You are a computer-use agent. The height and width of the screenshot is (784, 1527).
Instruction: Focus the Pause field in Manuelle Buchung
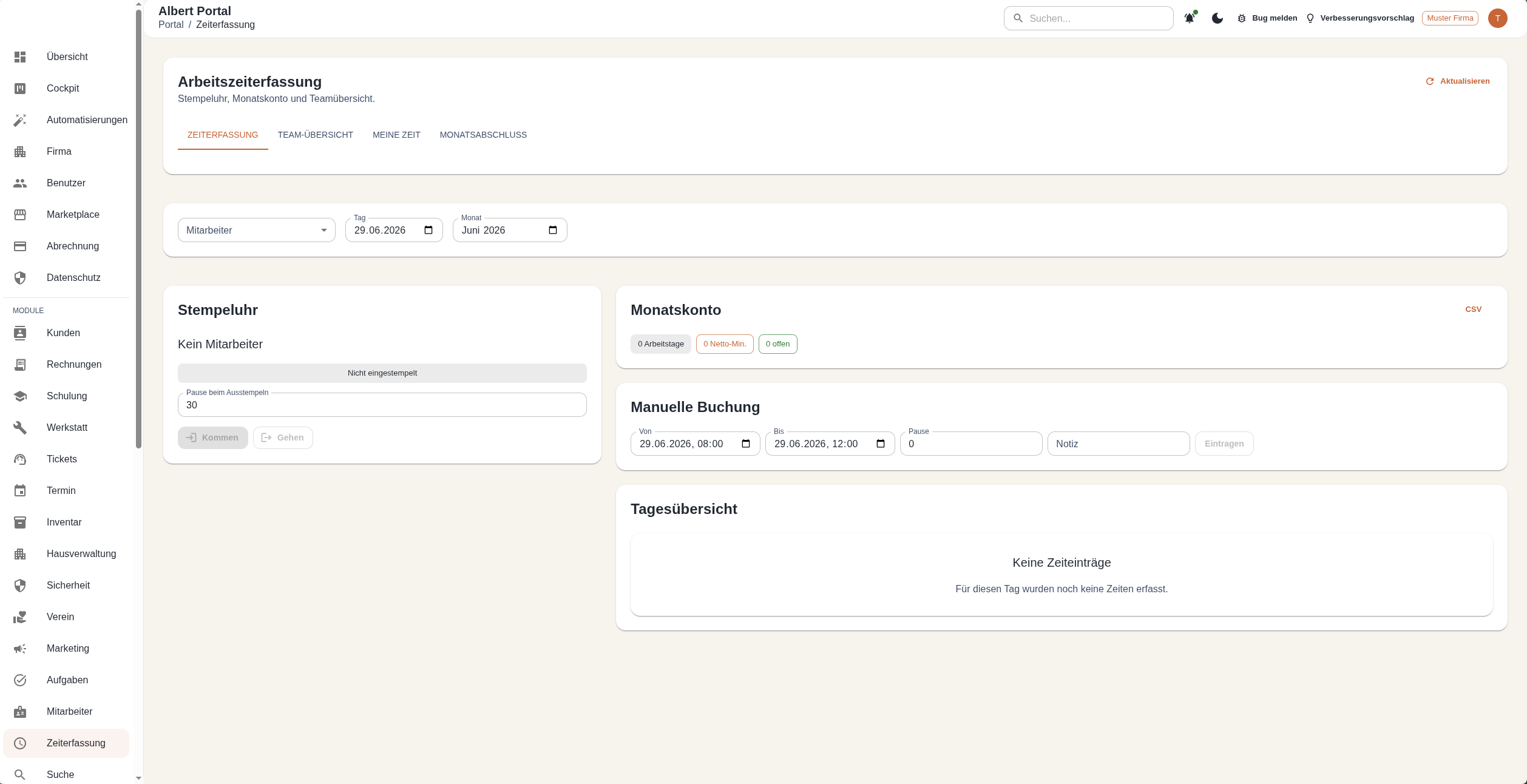[971, 444]
